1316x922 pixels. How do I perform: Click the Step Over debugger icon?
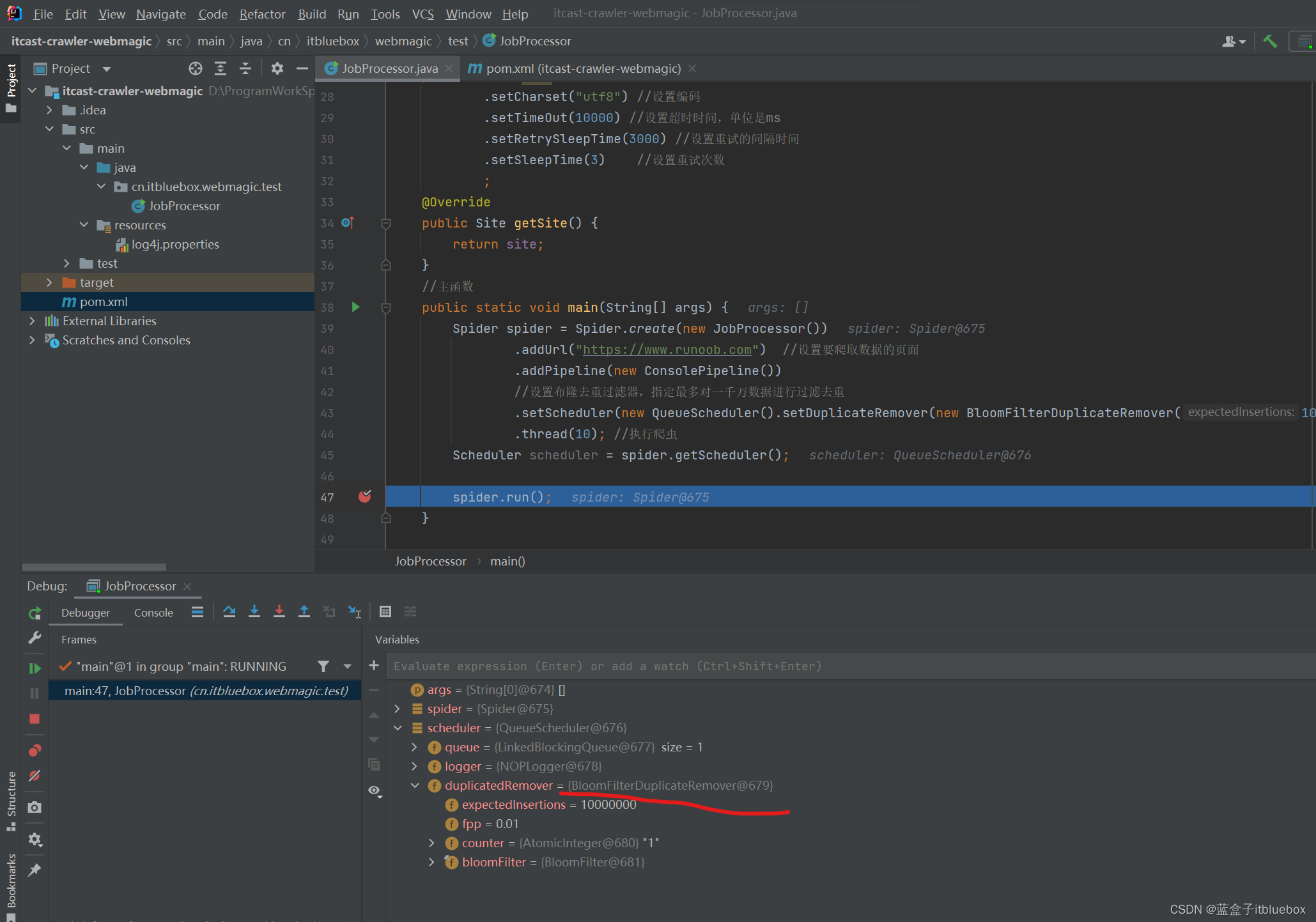pos(229,611)
